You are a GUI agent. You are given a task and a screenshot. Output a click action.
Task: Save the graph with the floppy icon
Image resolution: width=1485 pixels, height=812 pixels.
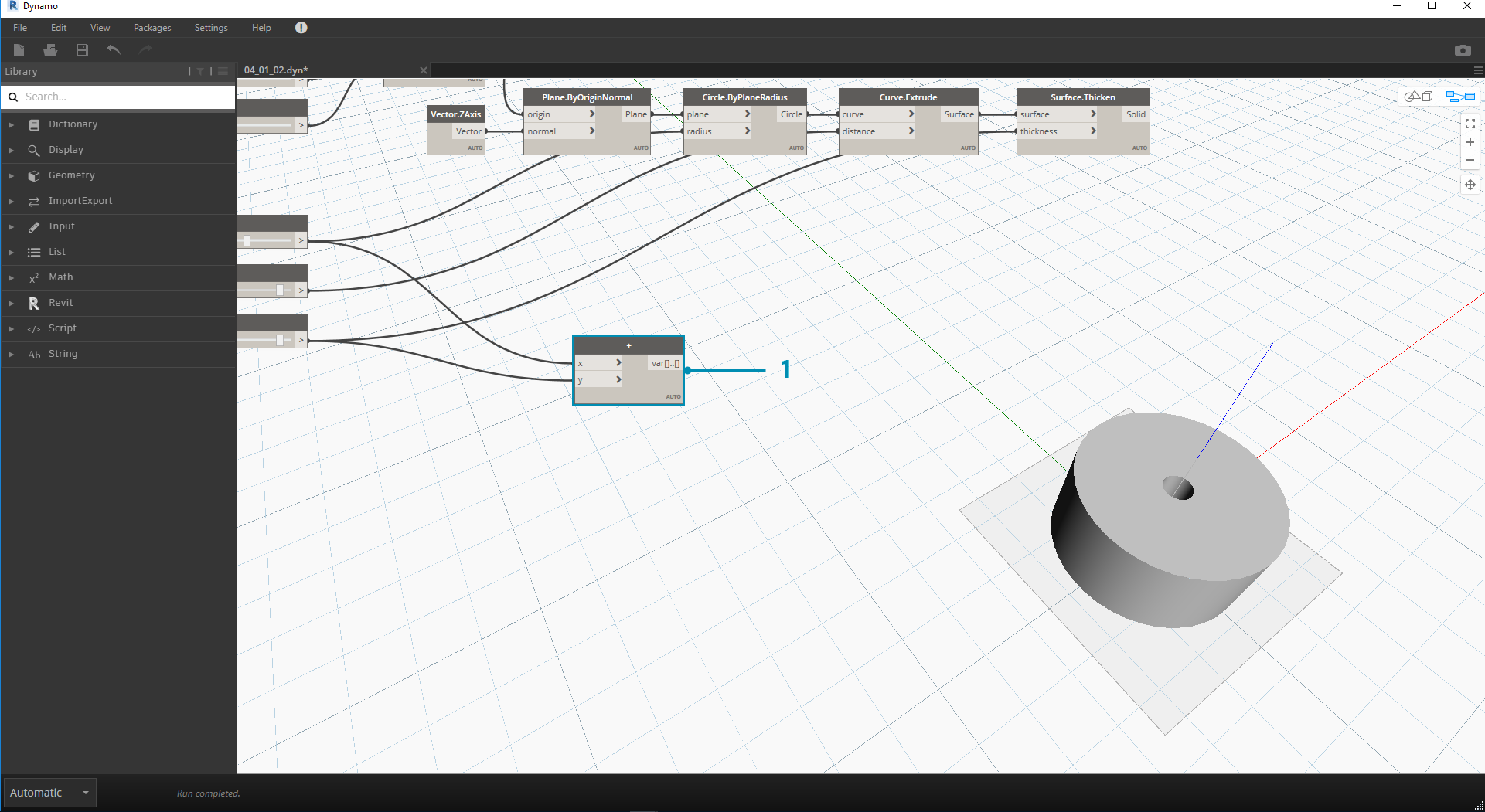point(82,50)
